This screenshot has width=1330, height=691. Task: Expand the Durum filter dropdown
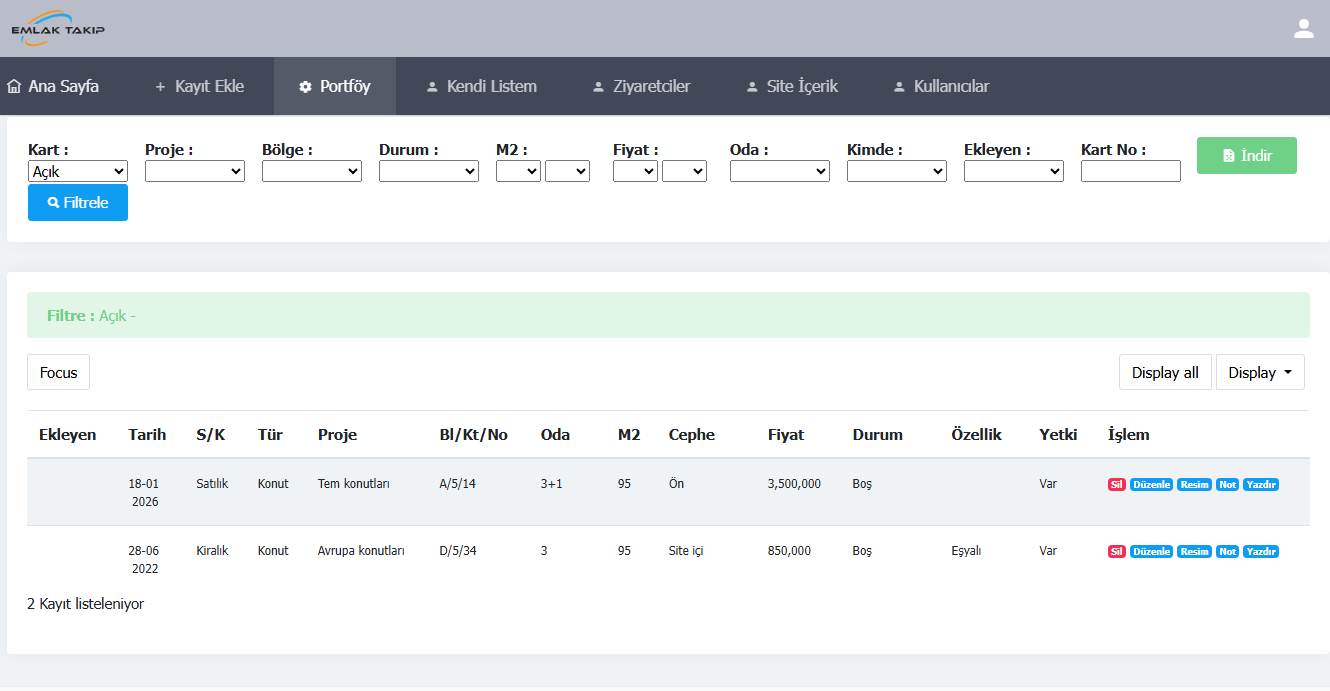(x=429, y=172)
